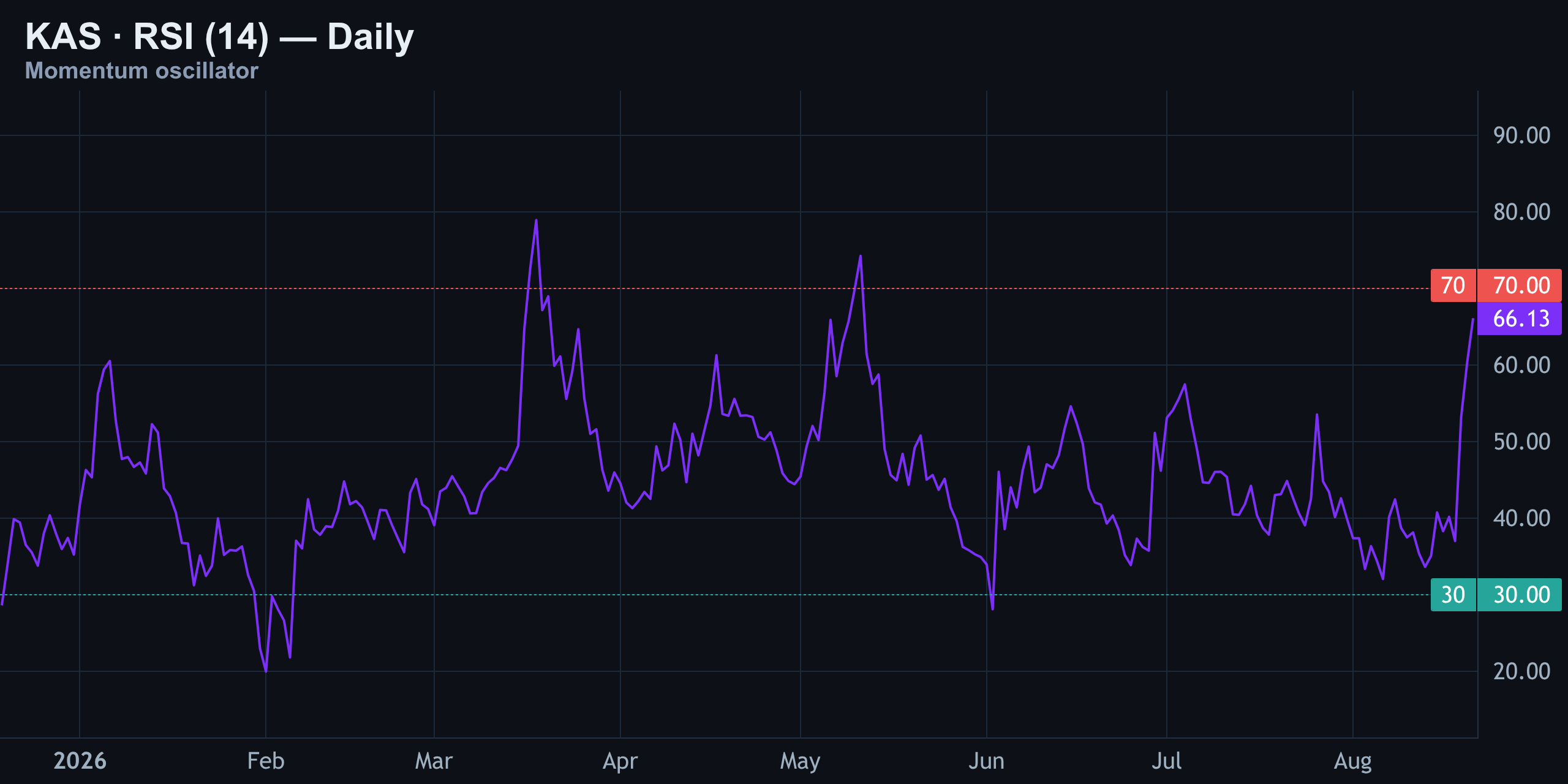Click the 90.00 axis label

[1521, 135]
